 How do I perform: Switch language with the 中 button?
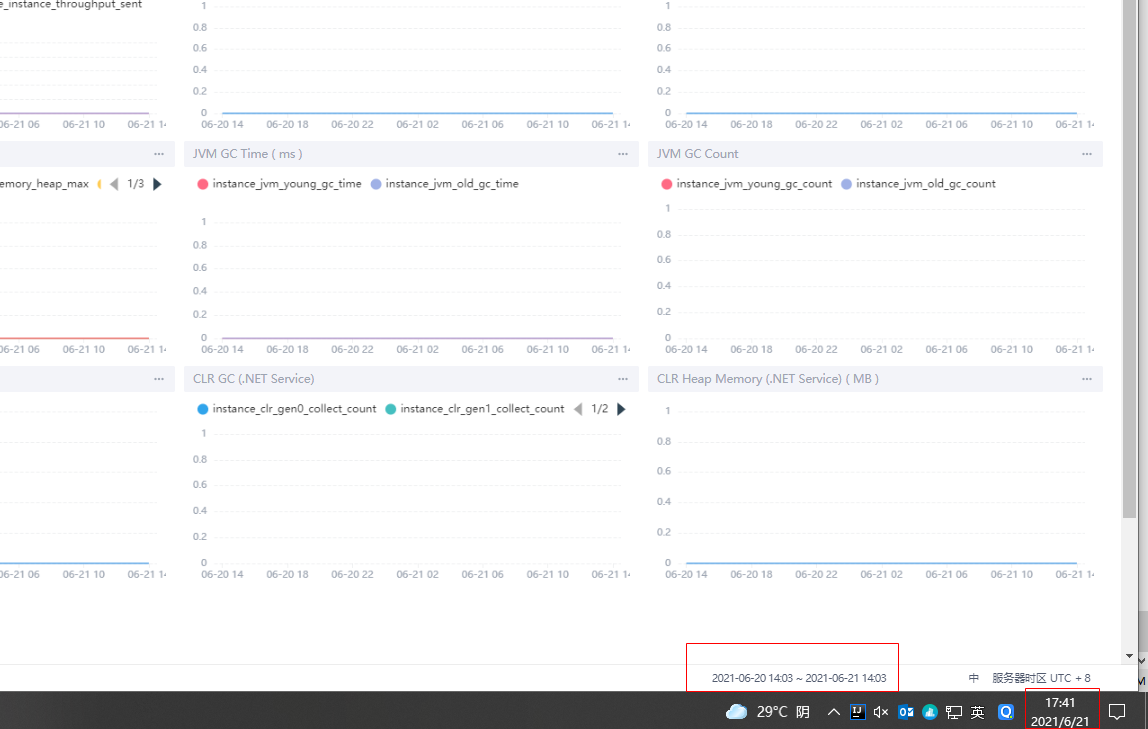tap(973, 678)
